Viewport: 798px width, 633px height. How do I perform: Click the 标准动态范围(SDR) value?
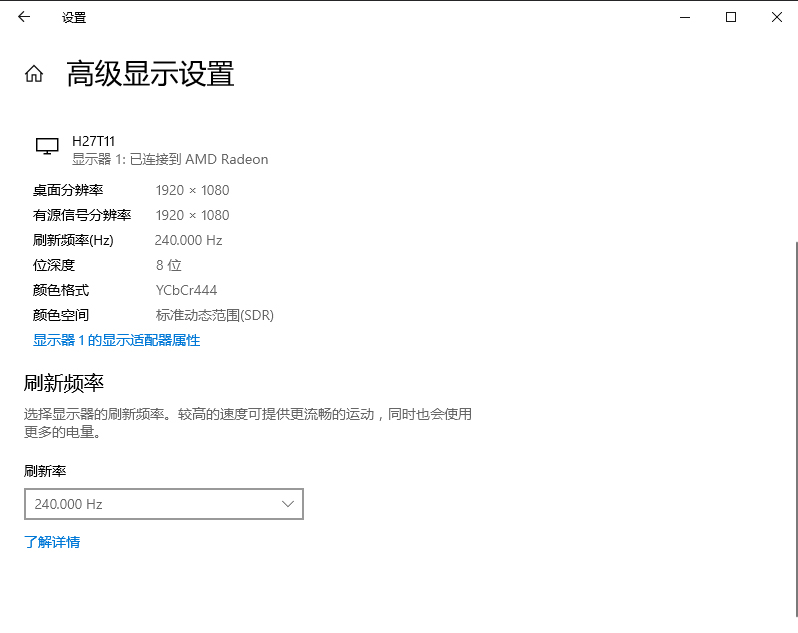click(x=215, y=315)
